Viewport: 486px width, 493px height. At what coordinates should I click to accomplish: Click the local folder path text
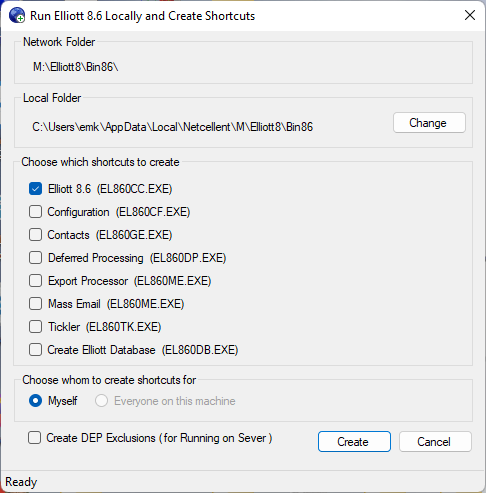(173, 127)
